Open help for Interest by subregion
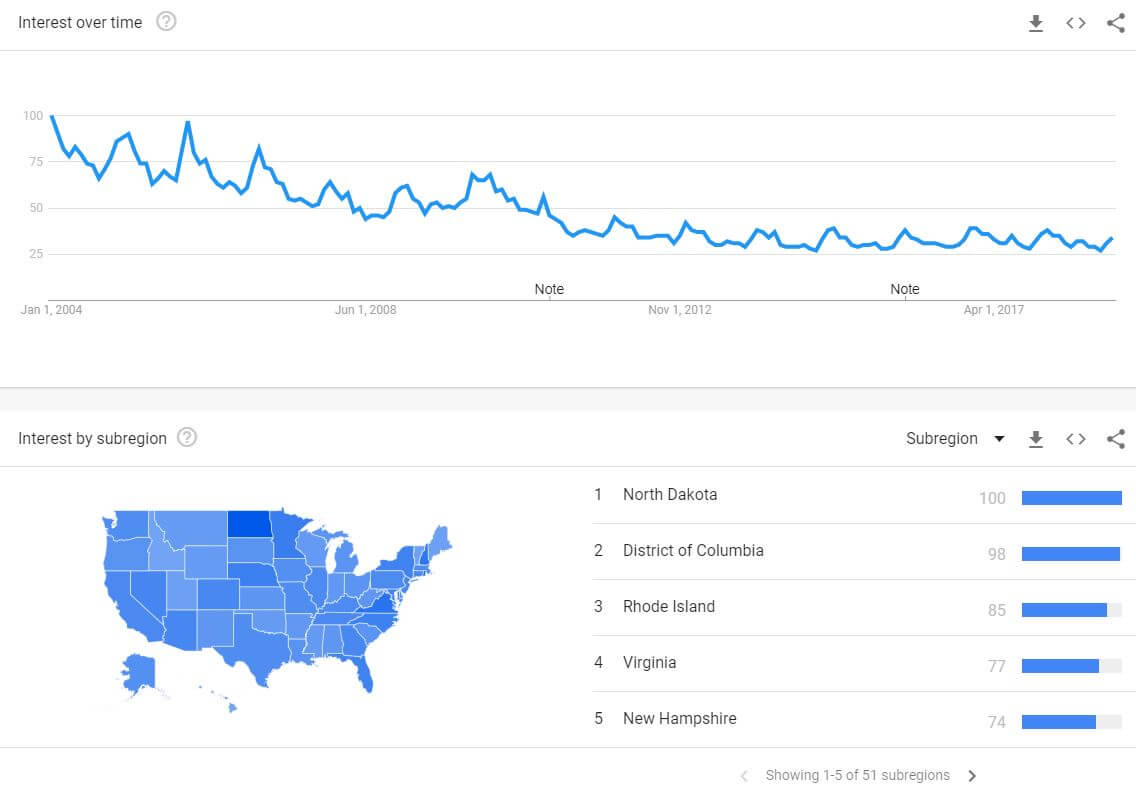This screenshot has width=1136, height=798. pos(186,438)
